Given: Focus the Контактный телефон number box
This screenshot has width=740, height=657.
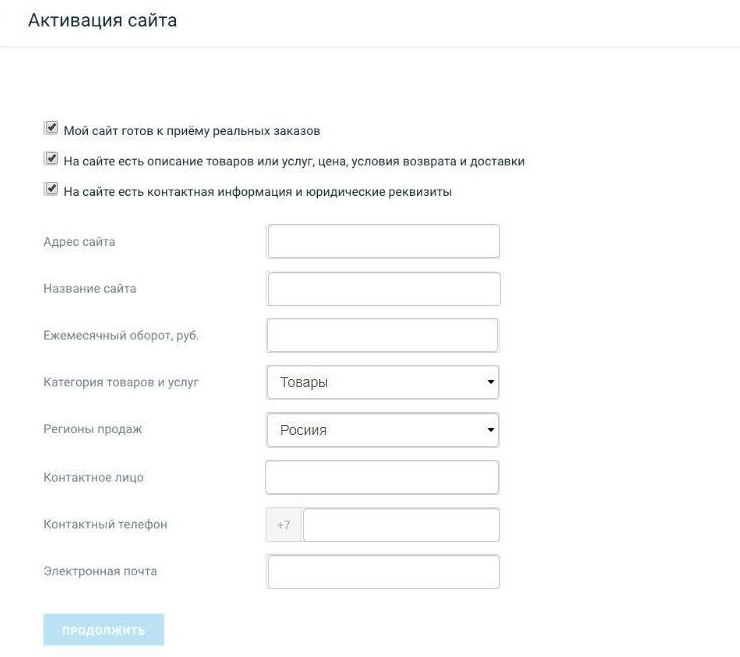Looking at the screenshot, I should point(400,524).
